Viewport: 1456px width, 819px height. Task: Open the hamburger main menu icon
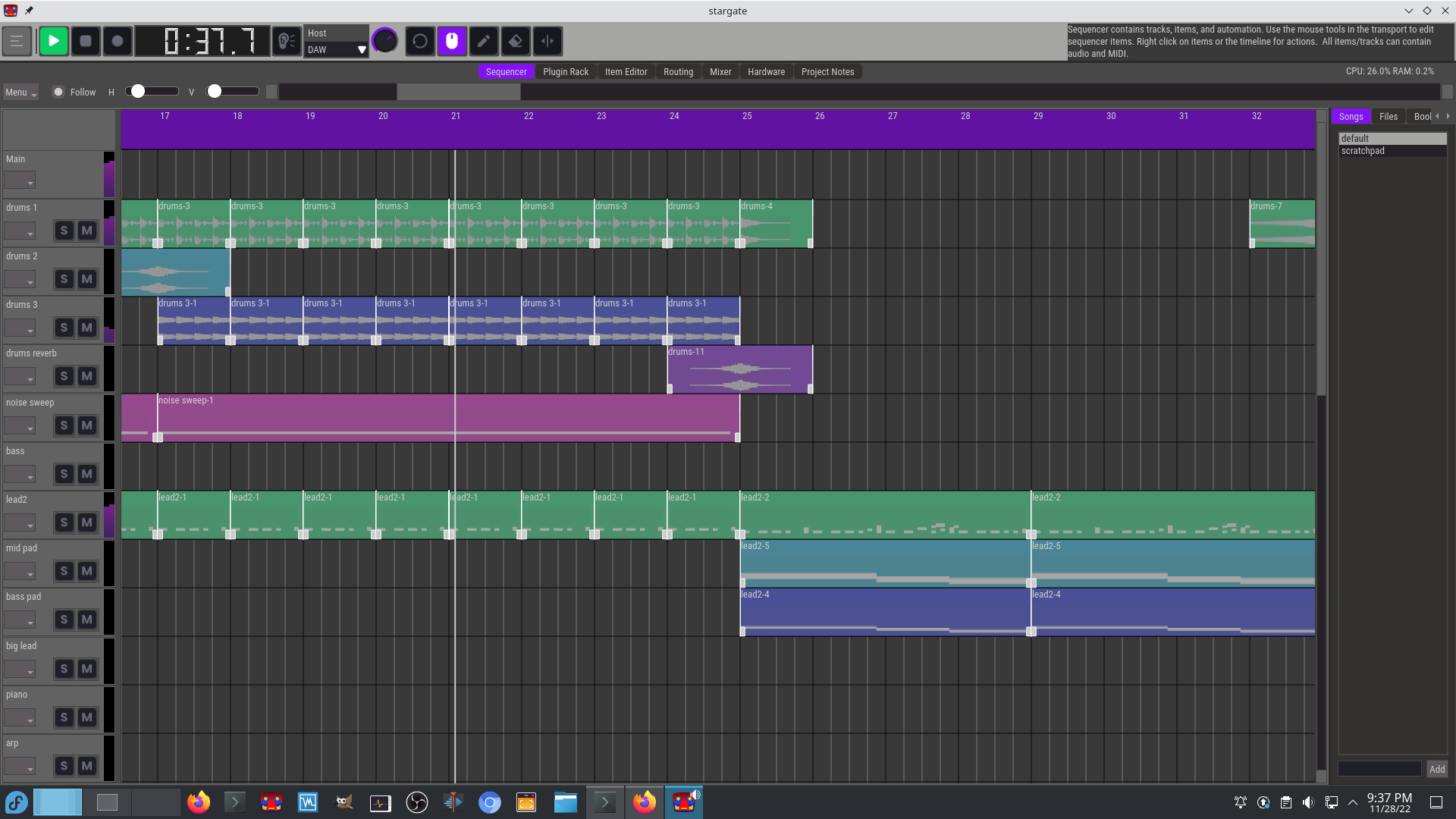pos(17,41)
